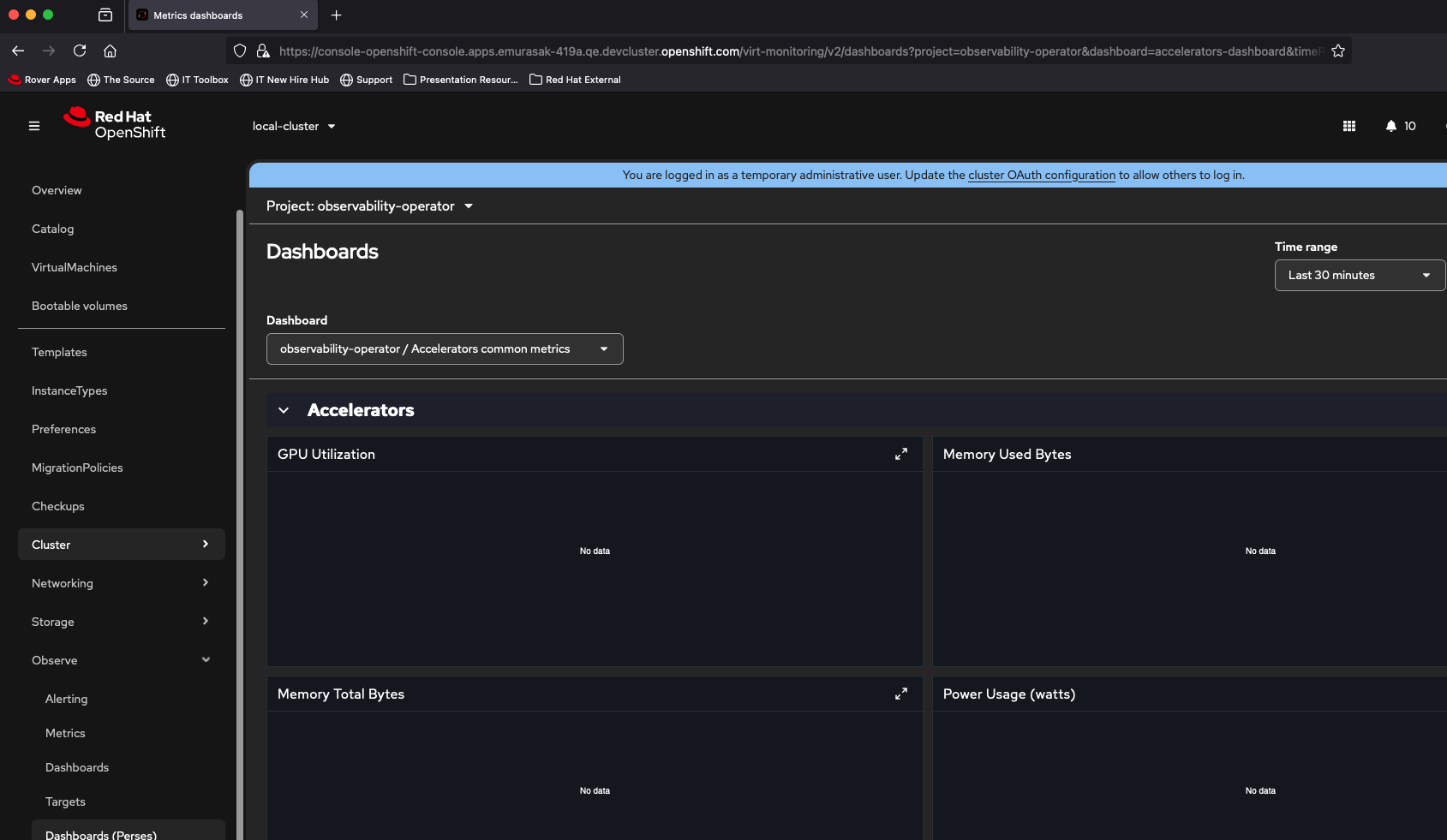The height and width of the screenshot is (840, 1447).
Task: Reload the current page
Action: pos(80,51)
